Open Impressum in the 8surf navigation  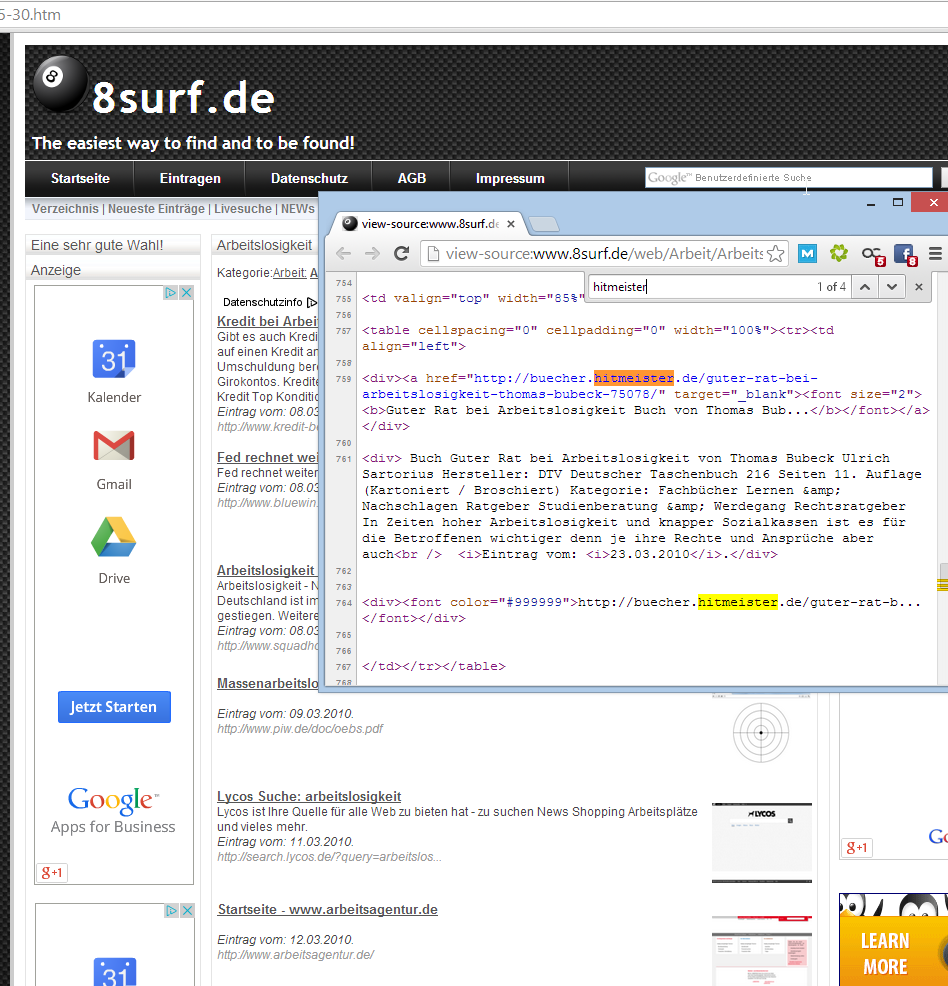coord(510,179)
